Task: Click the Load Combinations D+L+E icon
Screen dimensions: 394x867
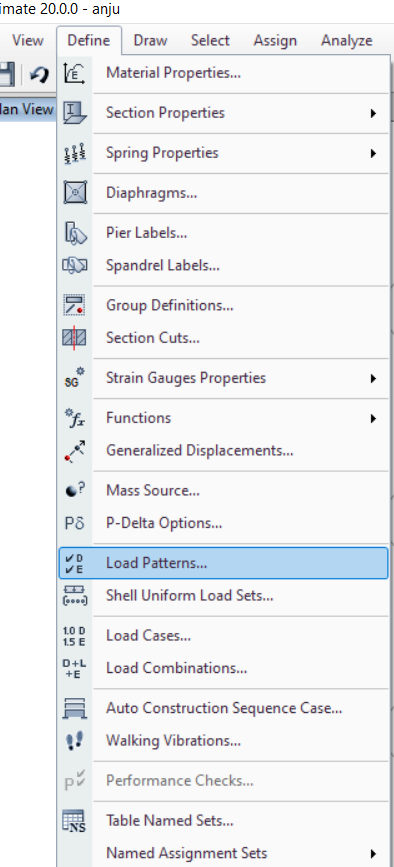Action: (75, 668)
